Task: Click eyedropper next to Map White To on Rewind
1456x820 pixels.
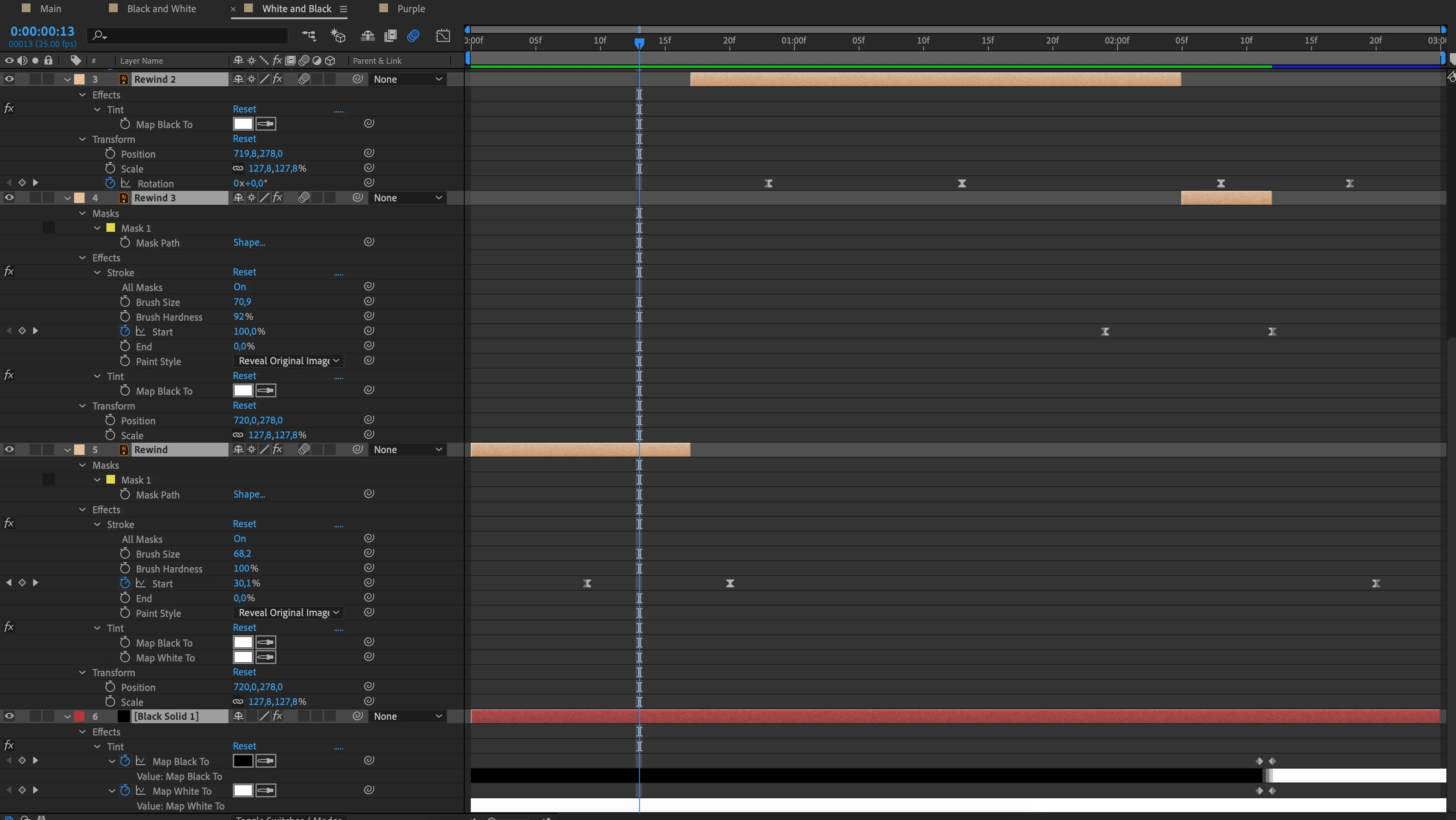Action: click(265, 657)
